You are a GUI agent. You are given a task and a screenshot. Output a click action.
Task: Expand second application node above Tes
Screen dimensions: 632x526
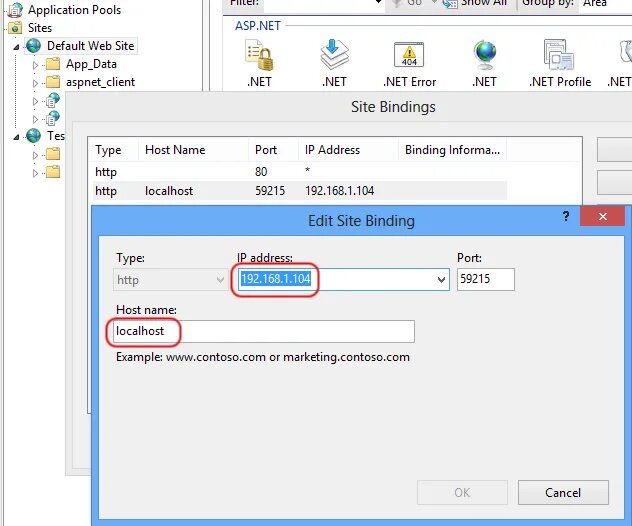35,119
